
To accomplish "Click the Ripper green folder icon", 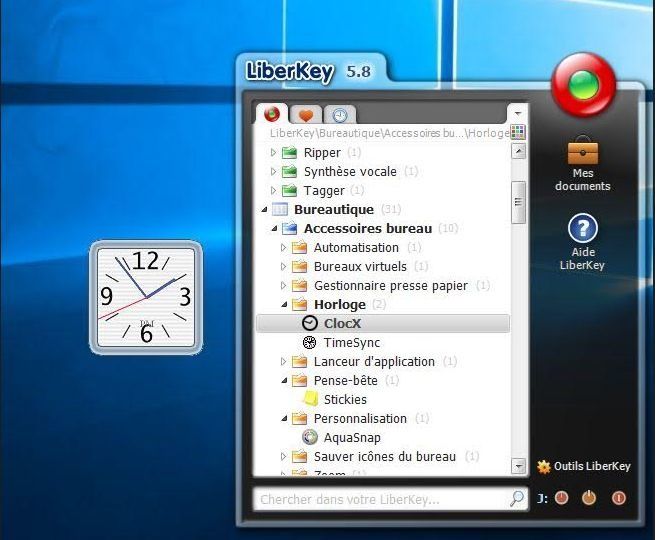I will point(289,152).
